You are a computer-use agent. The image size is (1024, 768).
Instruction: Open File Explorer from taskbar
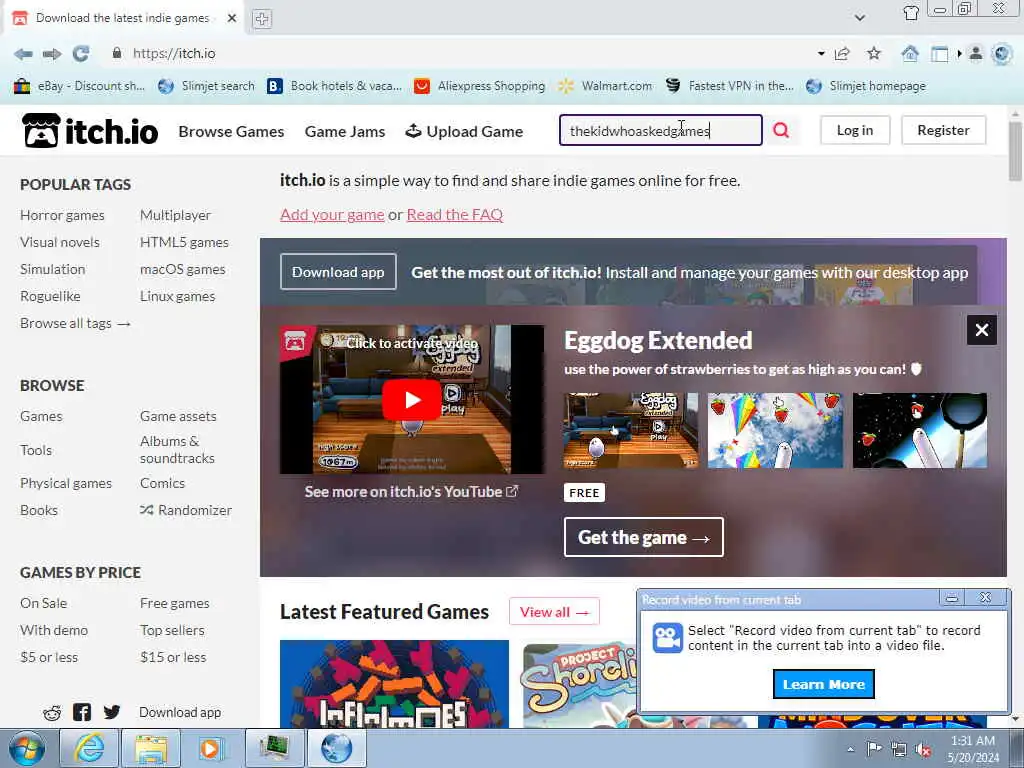[151, 748]
